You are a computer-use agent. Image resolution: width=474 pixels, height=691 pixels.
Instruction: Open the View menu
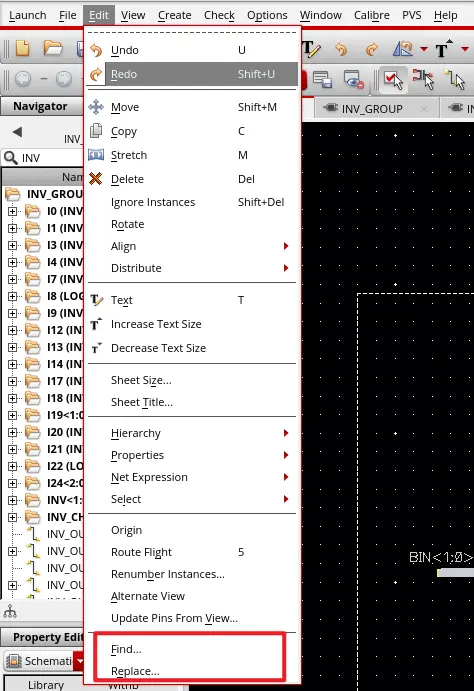(x=133, y=15)
